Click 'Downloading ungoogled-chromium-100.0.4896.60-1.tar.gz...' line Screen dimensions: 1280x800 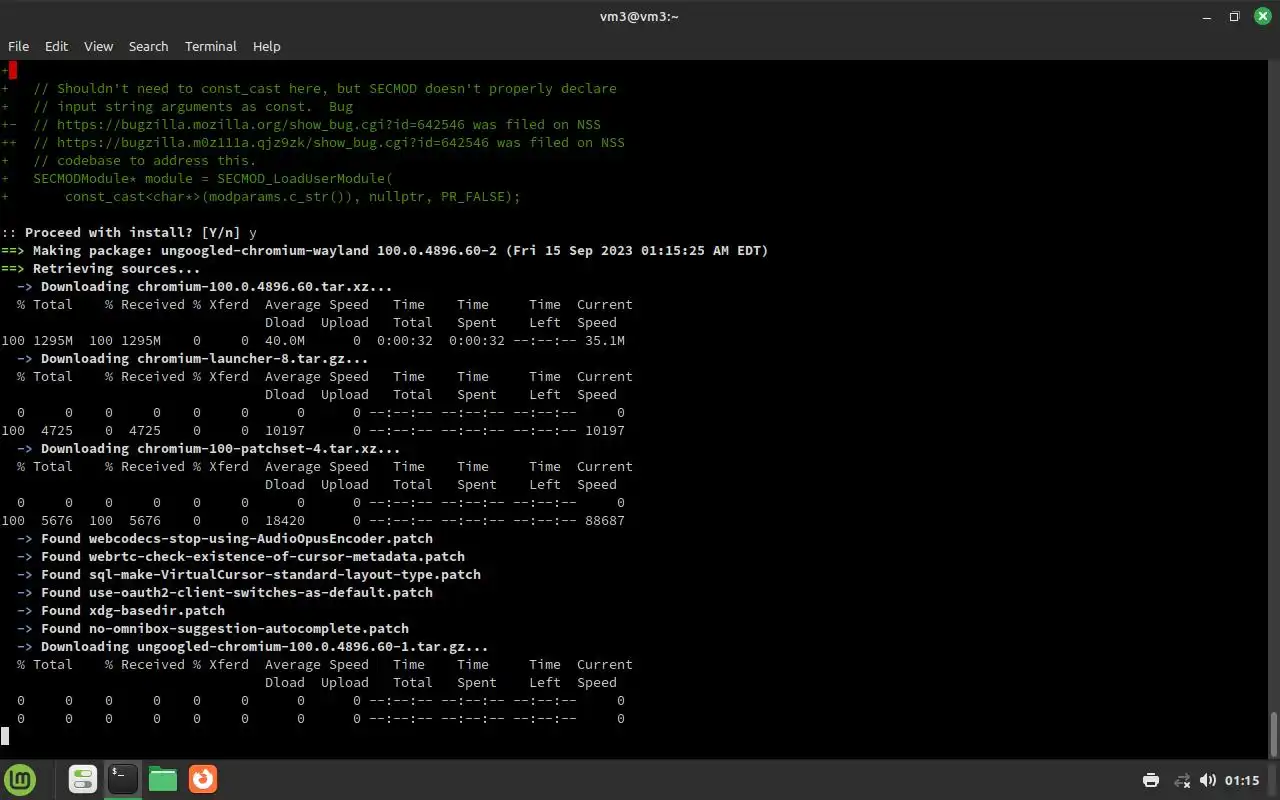(x=253, y=647)
